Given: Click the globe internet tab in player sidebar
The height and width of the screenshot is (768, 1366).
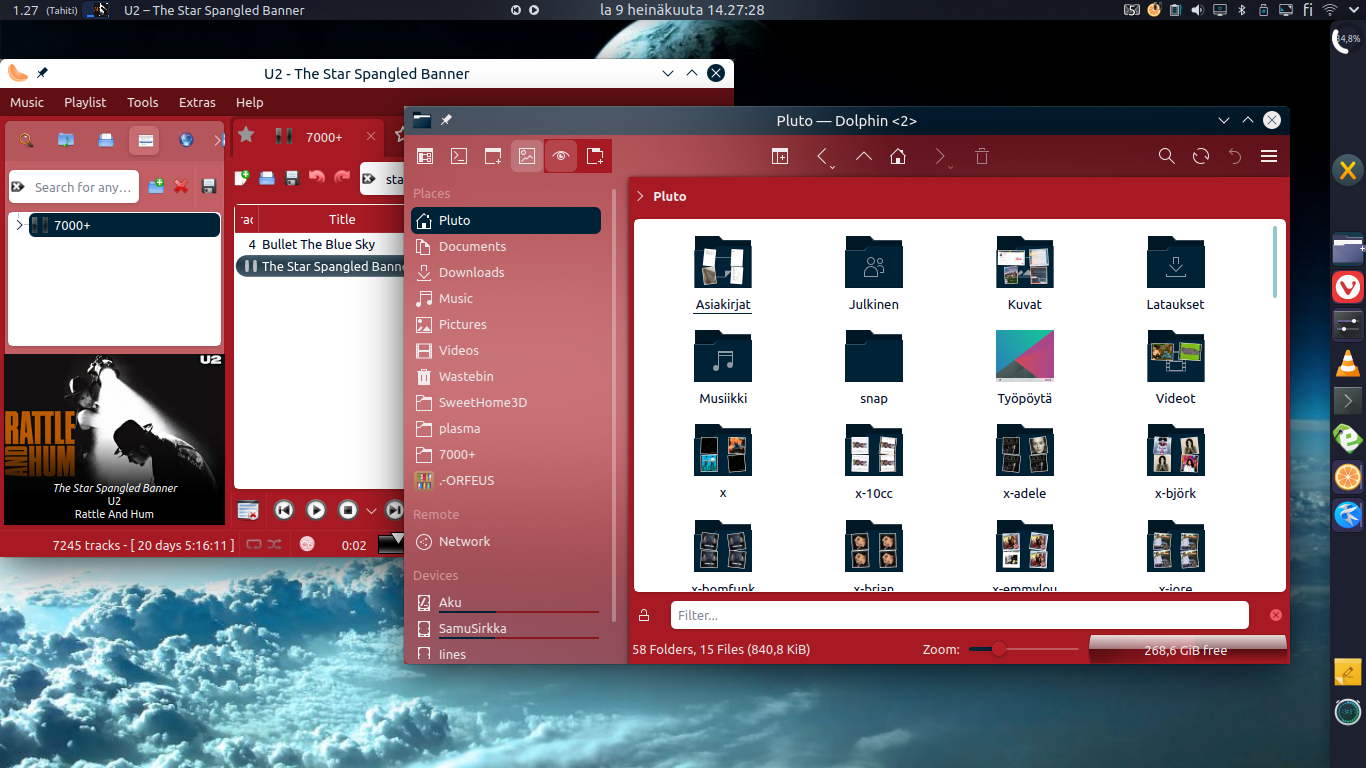Looking at the screenshot, I should 186,140.
